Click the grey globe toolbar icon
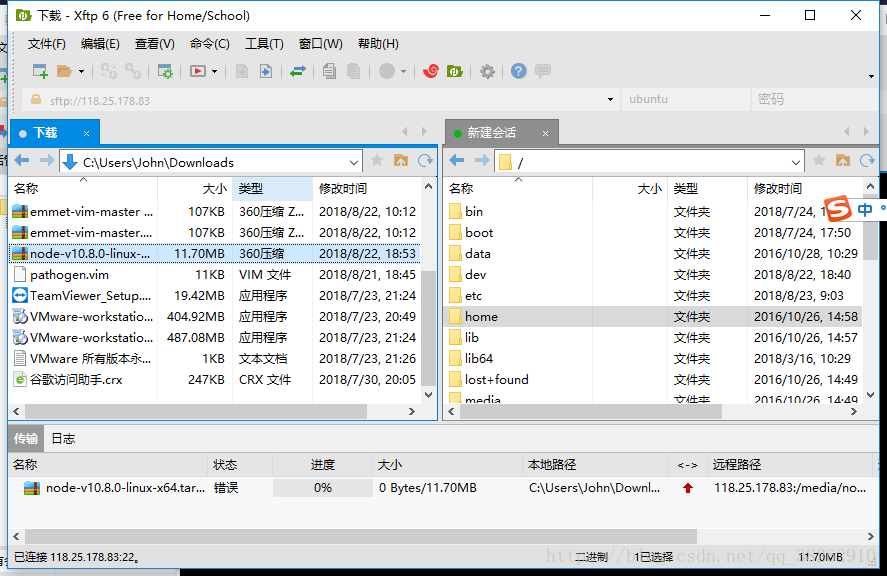 tap(387, 71)
